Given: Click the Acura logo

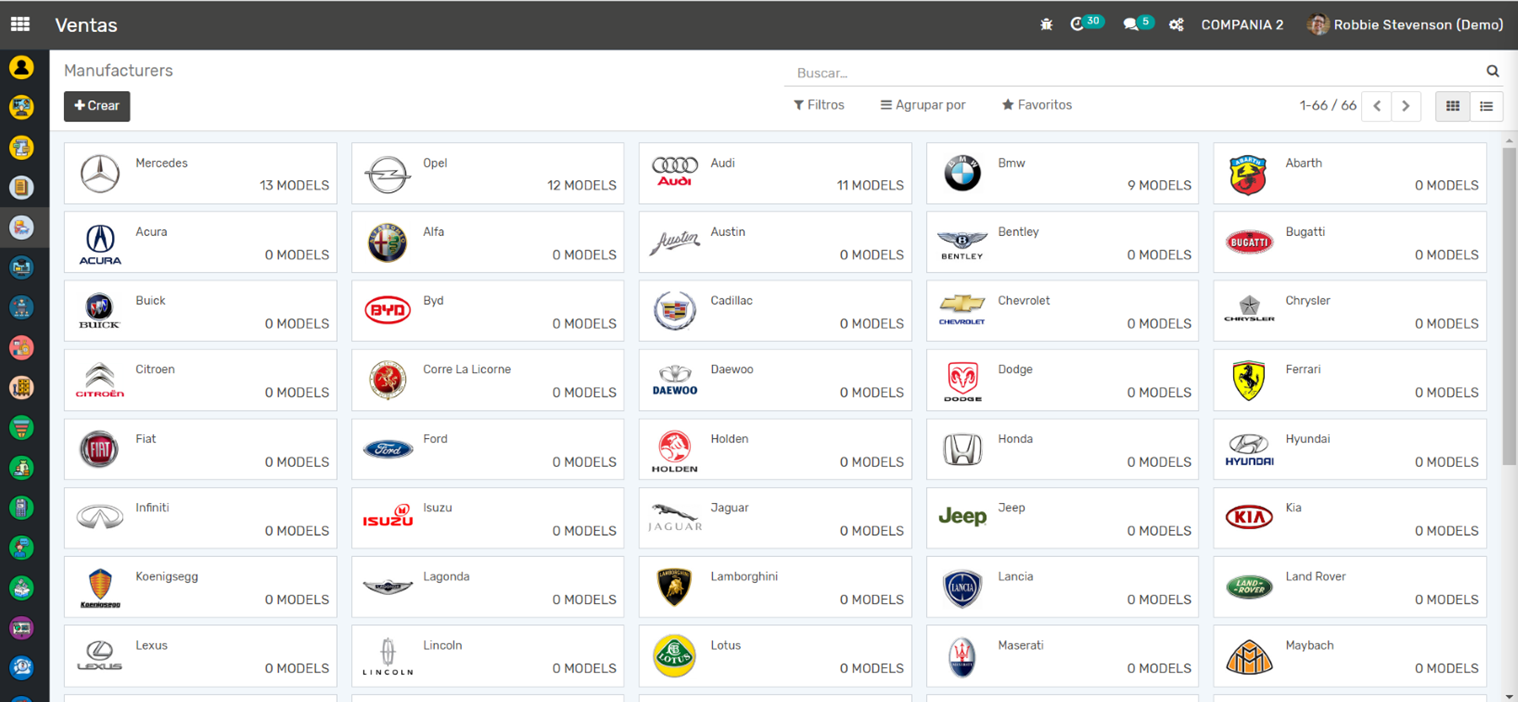Looking at the screenshot, I should pos(100,244).
